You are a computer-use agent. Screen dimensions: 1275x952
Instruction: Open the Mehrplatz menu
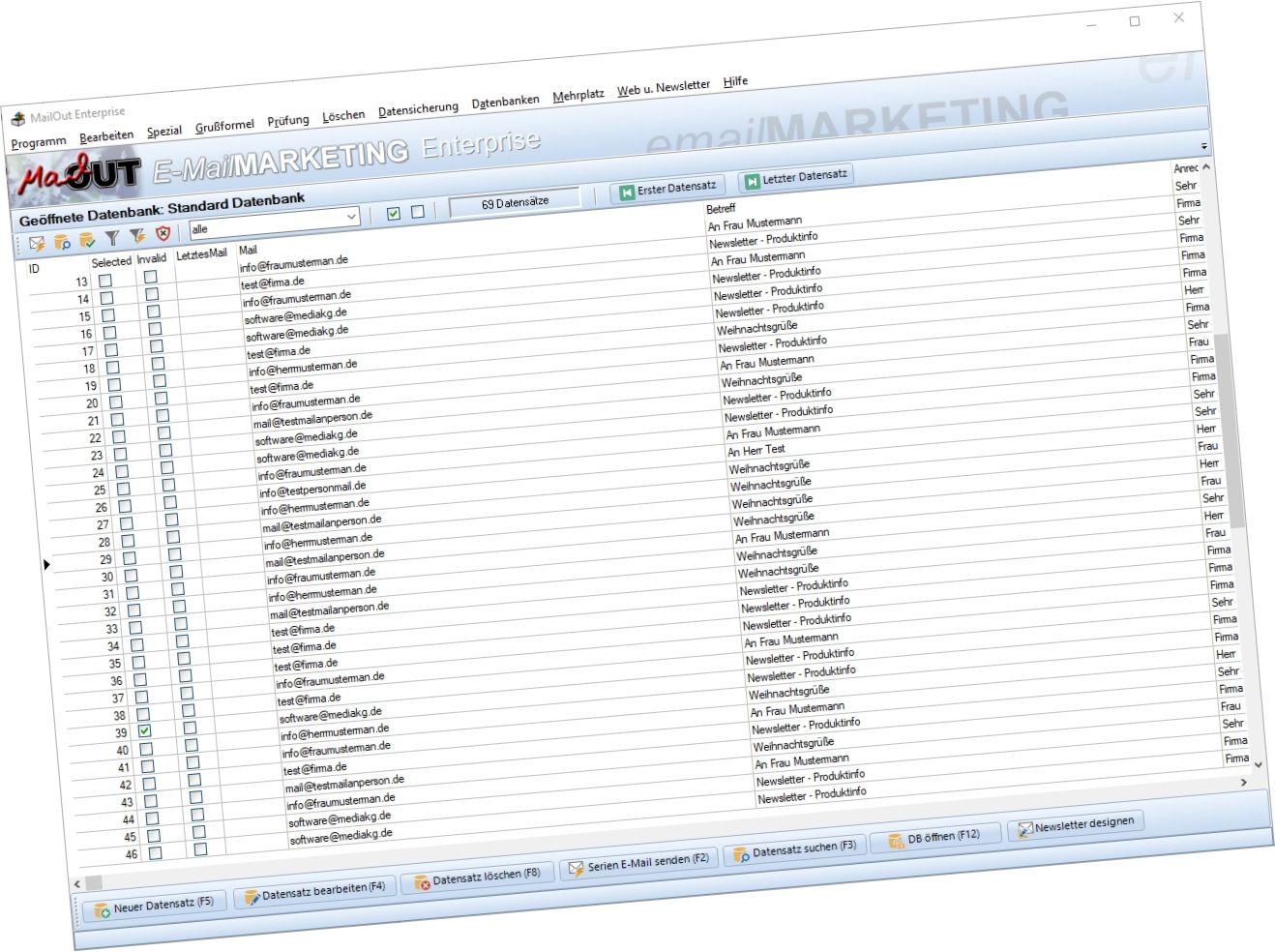click(578, 95)
